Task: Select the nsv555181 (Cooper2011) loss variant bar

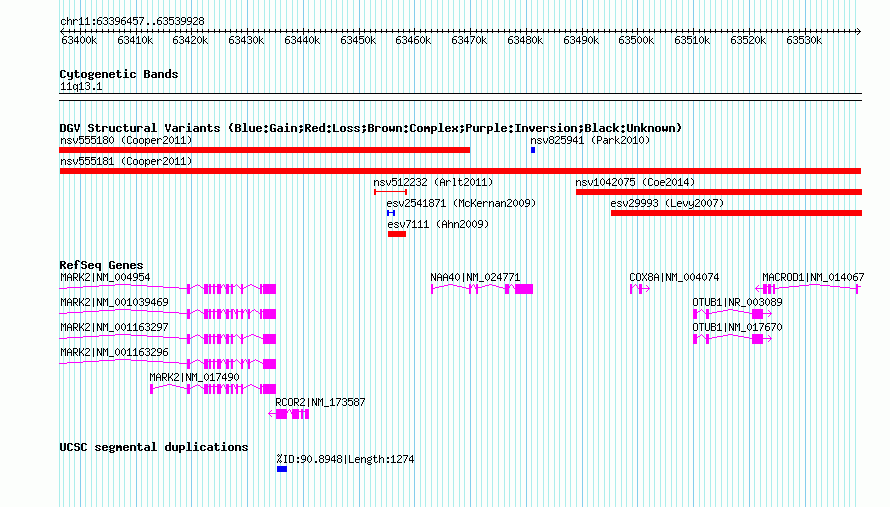Action: click(x=460, y=171)
